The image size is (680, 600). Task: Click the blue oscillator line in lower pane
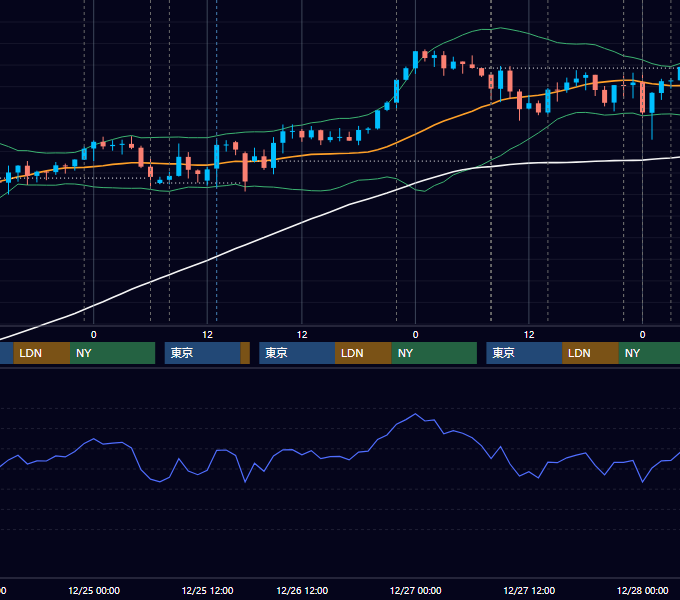304,452
